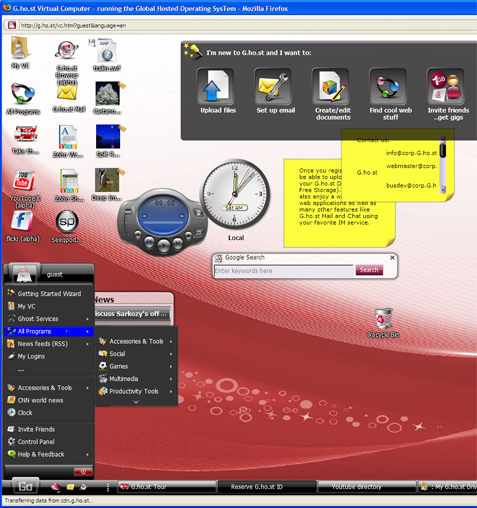This screenshot has height=508, width=477.
Task: Expand News feeds (RSS) submenu
Action: point(49,344)
